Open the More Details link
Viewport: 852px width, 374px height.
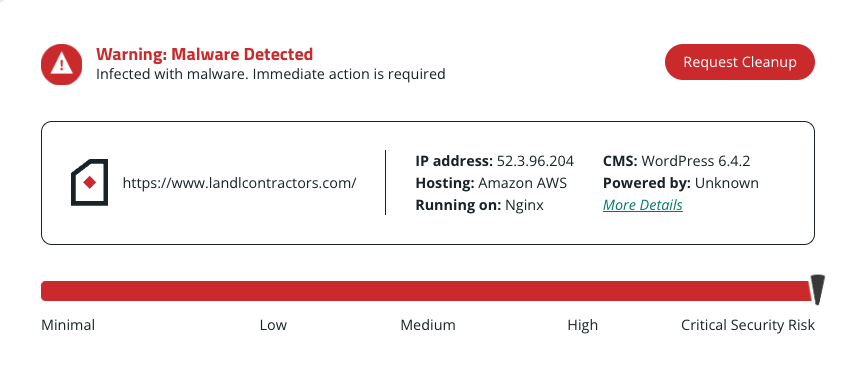tap(643, 205)
